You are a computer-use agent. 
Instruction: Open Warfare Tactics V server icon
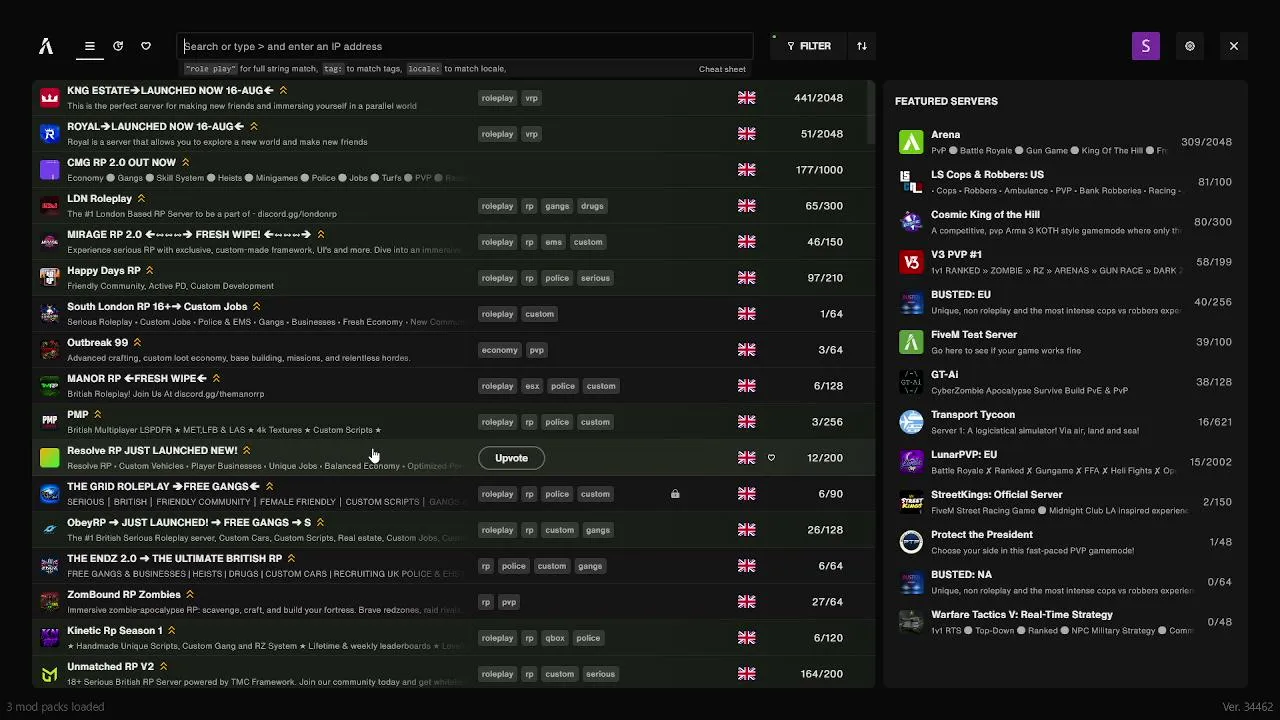point(911,622)
